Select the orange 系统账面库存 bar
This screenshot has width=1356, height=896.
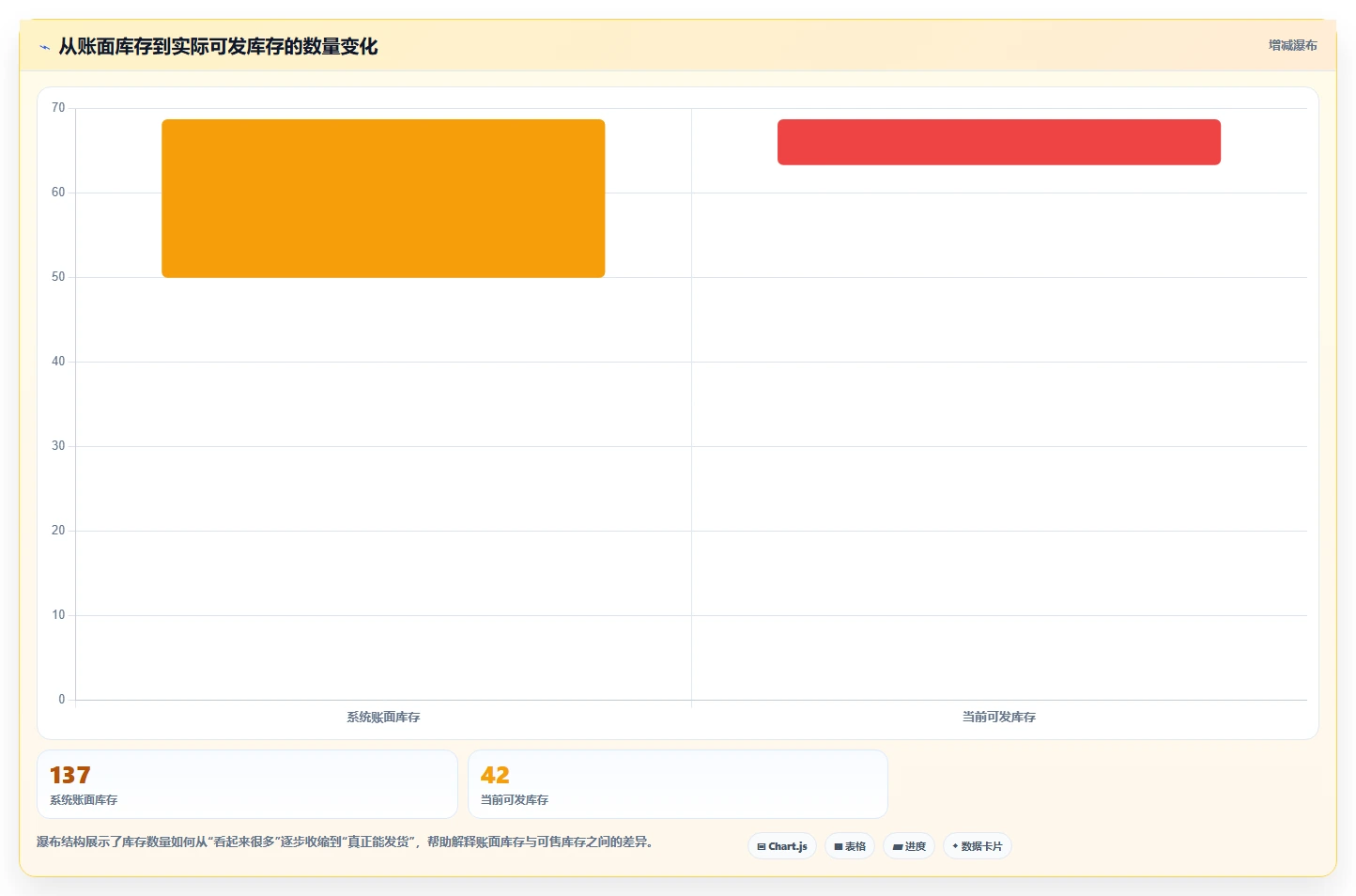coord(383,198)
